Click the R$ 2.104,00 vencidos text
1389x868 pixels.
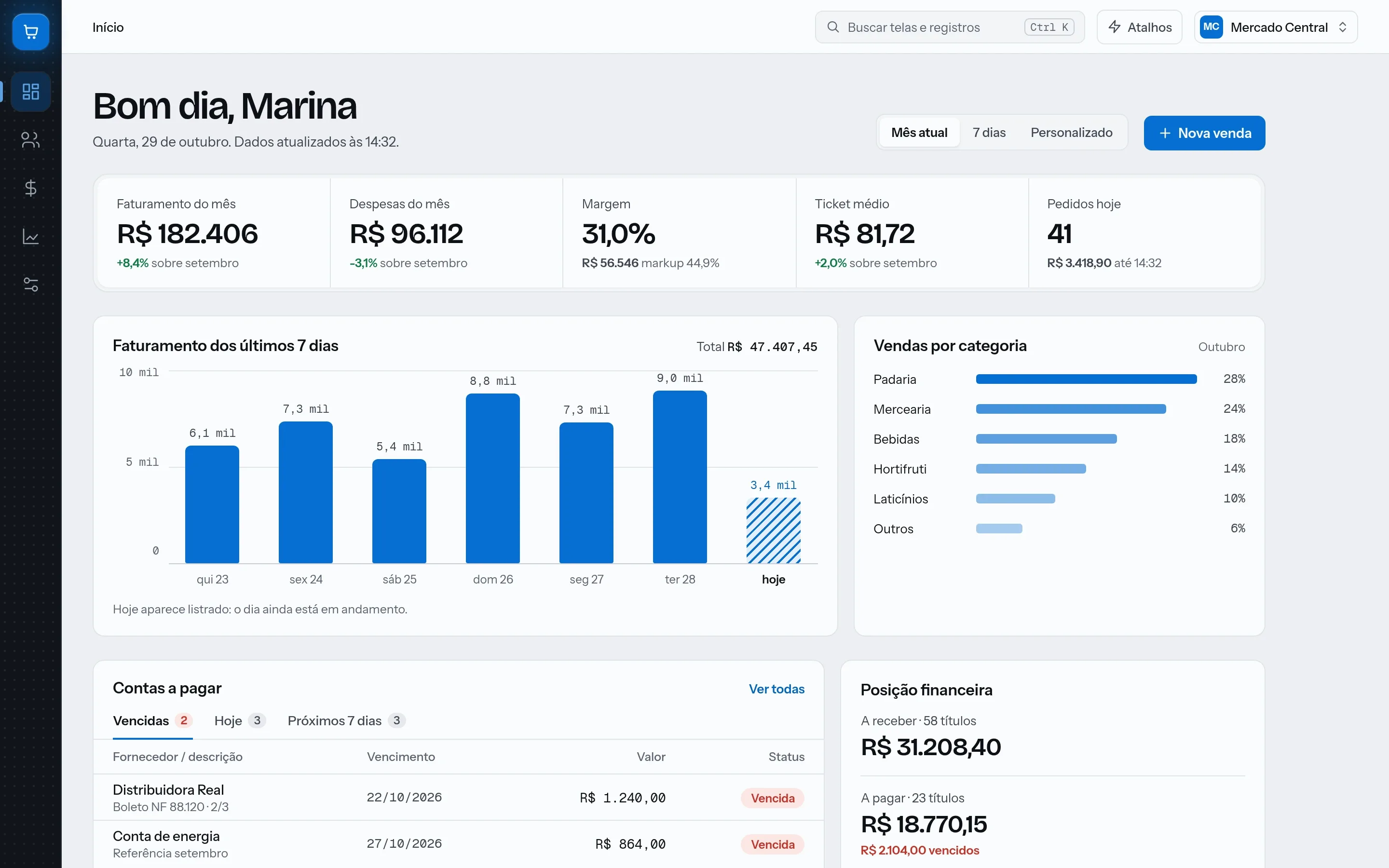pos(920,850)
